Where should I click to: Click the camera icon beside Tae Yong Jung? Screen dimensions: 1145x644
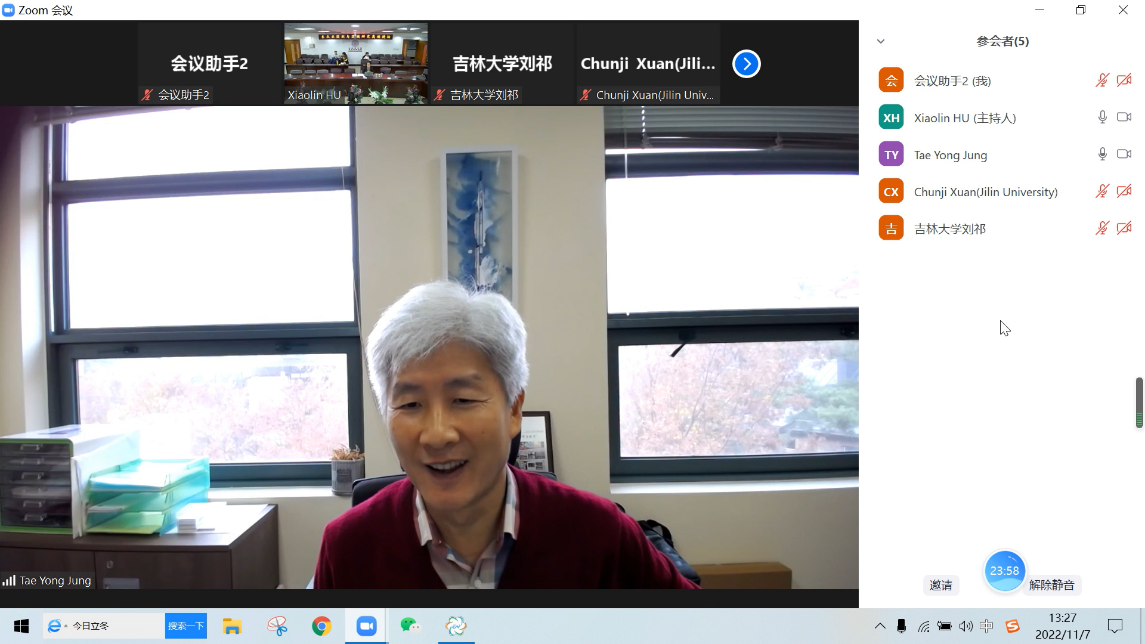(x=1124, y=154)
